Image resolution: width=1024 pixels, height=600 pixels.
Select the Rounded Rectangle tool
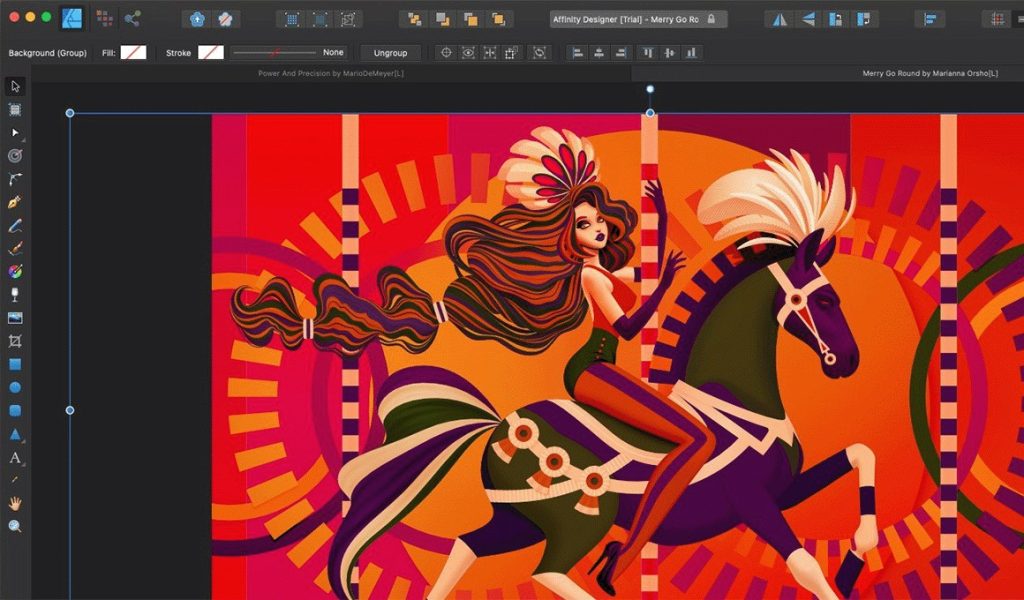click(x=15, y=411)
